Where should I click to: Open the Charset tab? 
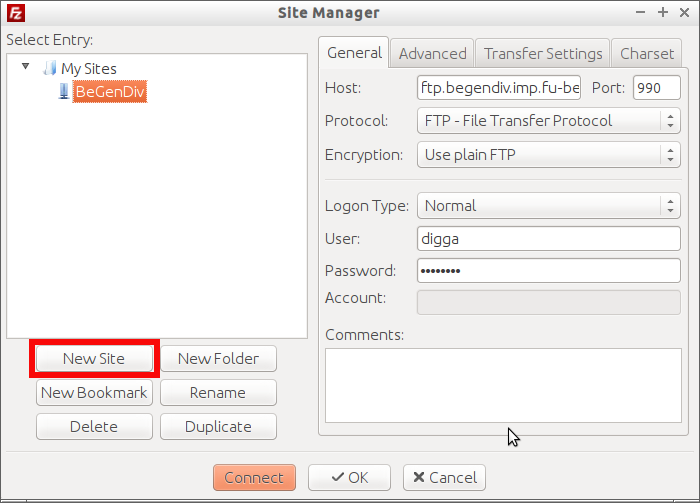pyautogui.click(x=647, y=54)
